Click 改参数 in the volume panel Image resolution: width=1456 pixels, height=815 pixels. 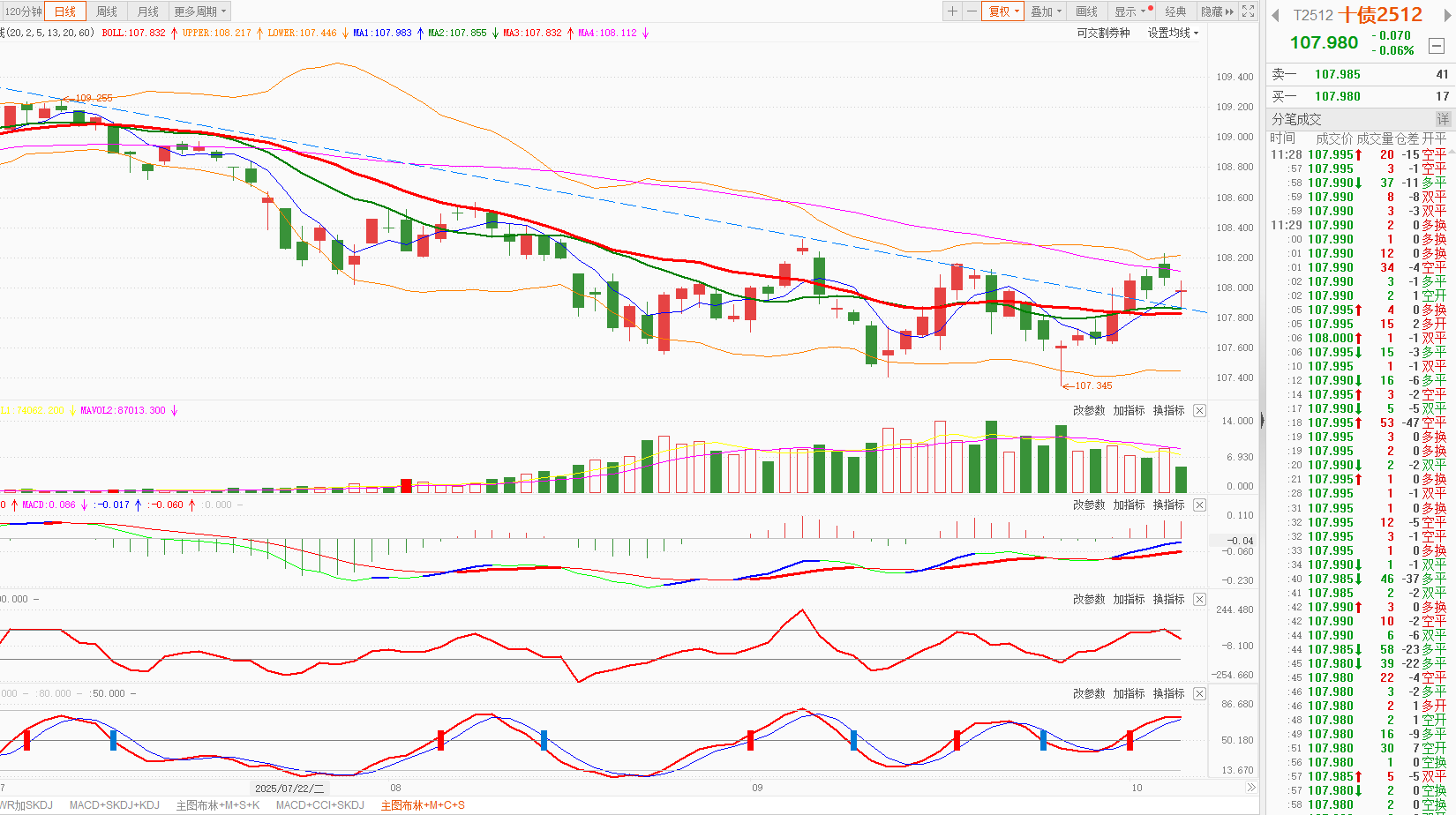tap(1089, 410)
